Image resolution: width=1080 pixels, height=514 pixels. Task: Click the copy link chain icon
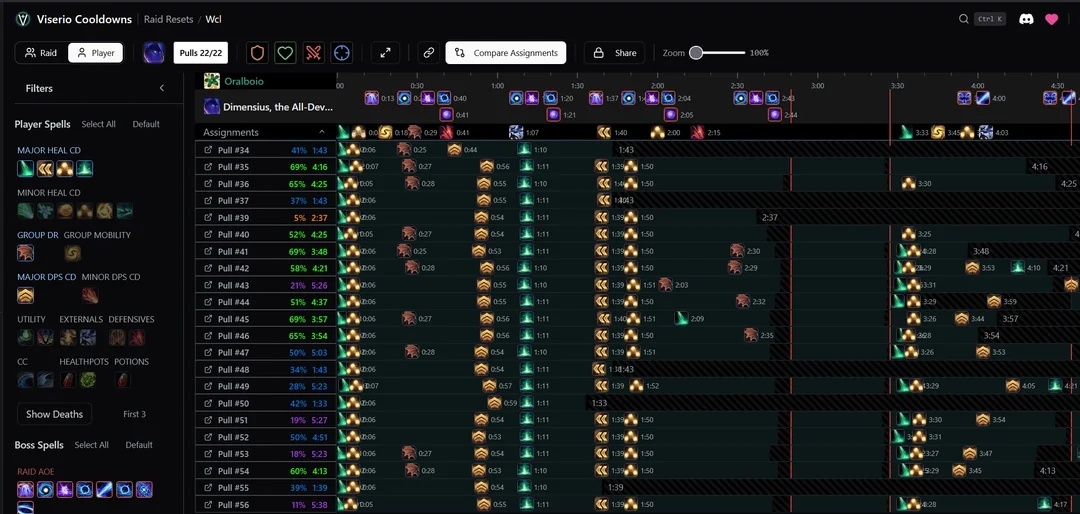click(428, 53)
